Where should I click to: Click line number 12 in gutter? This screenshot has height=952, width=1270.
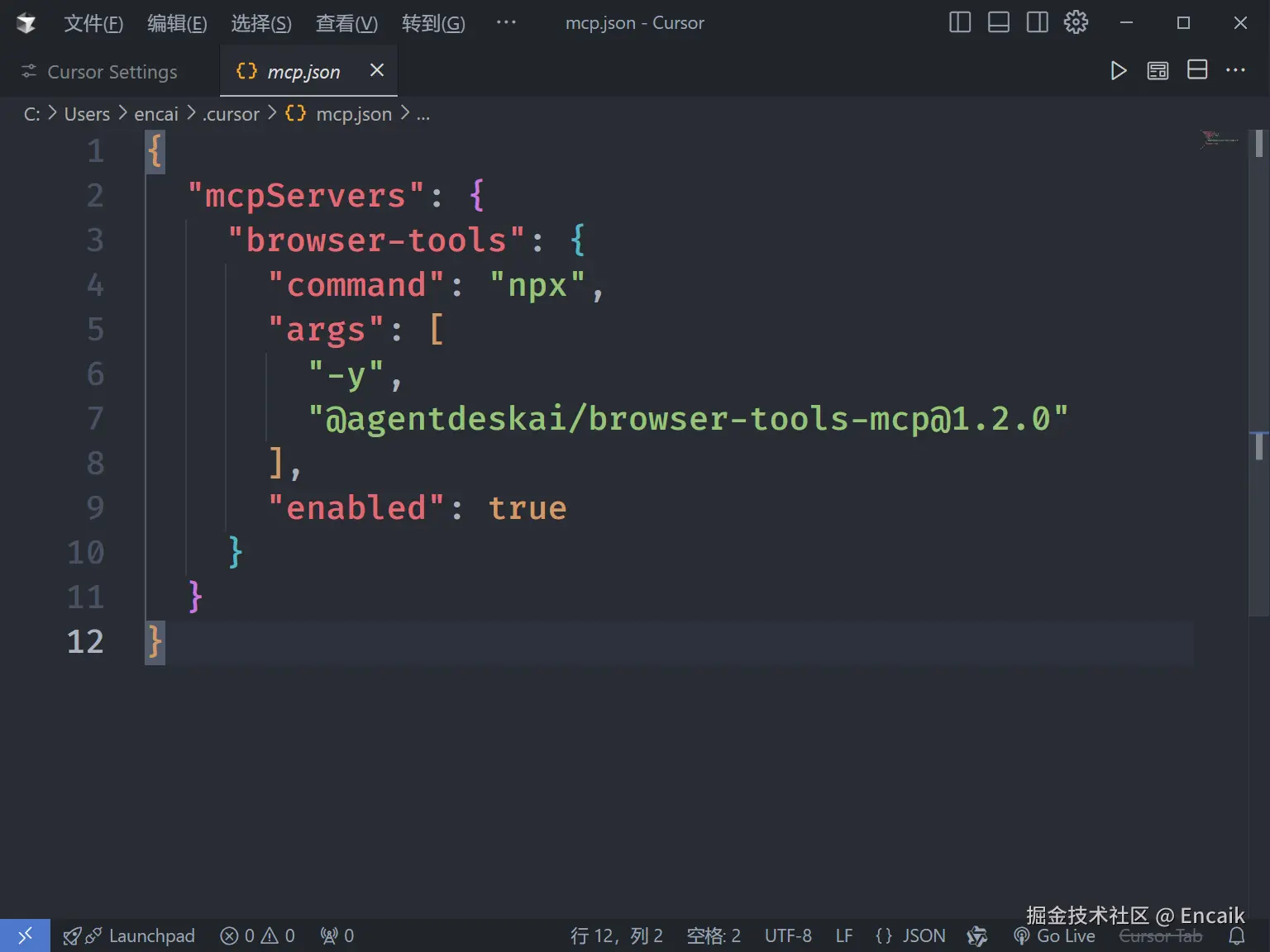pos(85,641)
